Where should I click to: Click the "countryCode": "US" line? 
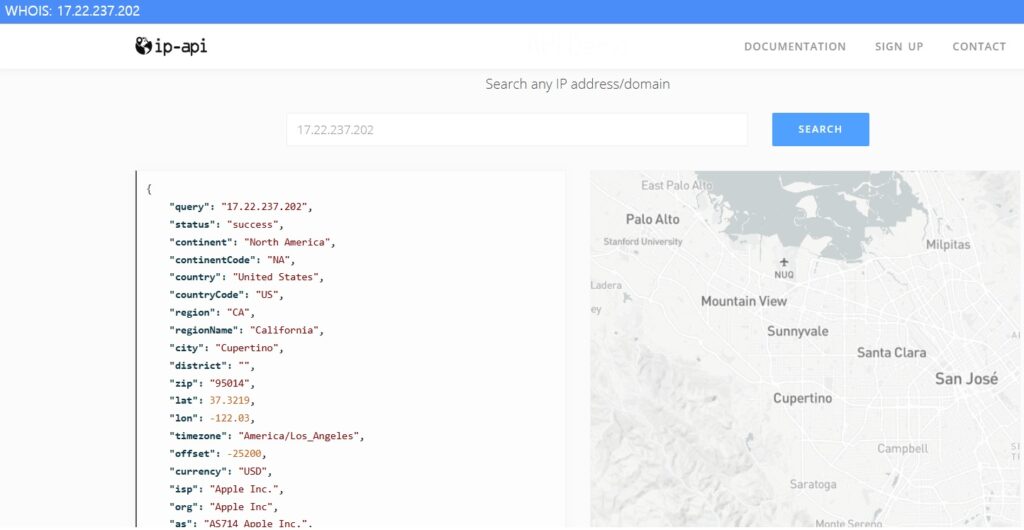227,295
